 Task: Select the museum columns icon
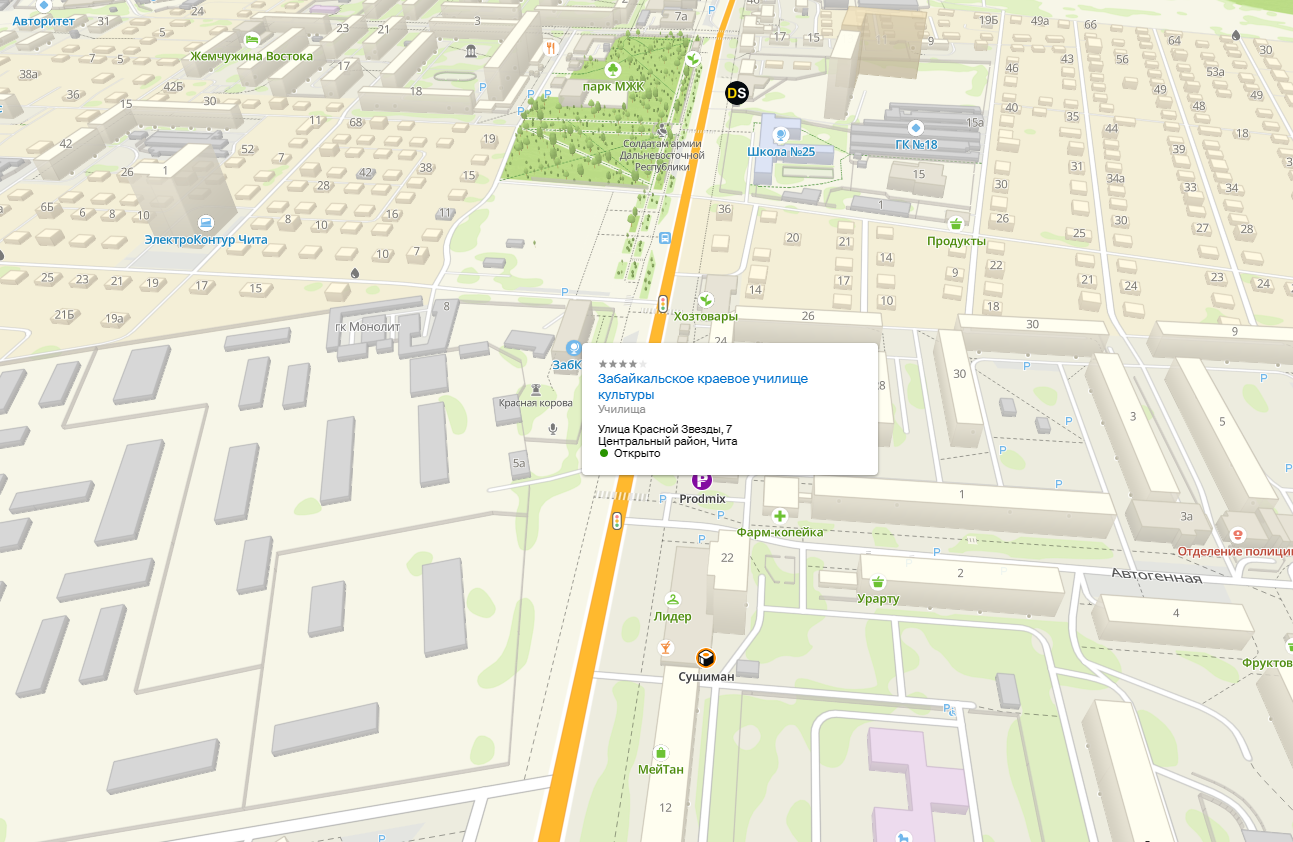pos(471,51)
